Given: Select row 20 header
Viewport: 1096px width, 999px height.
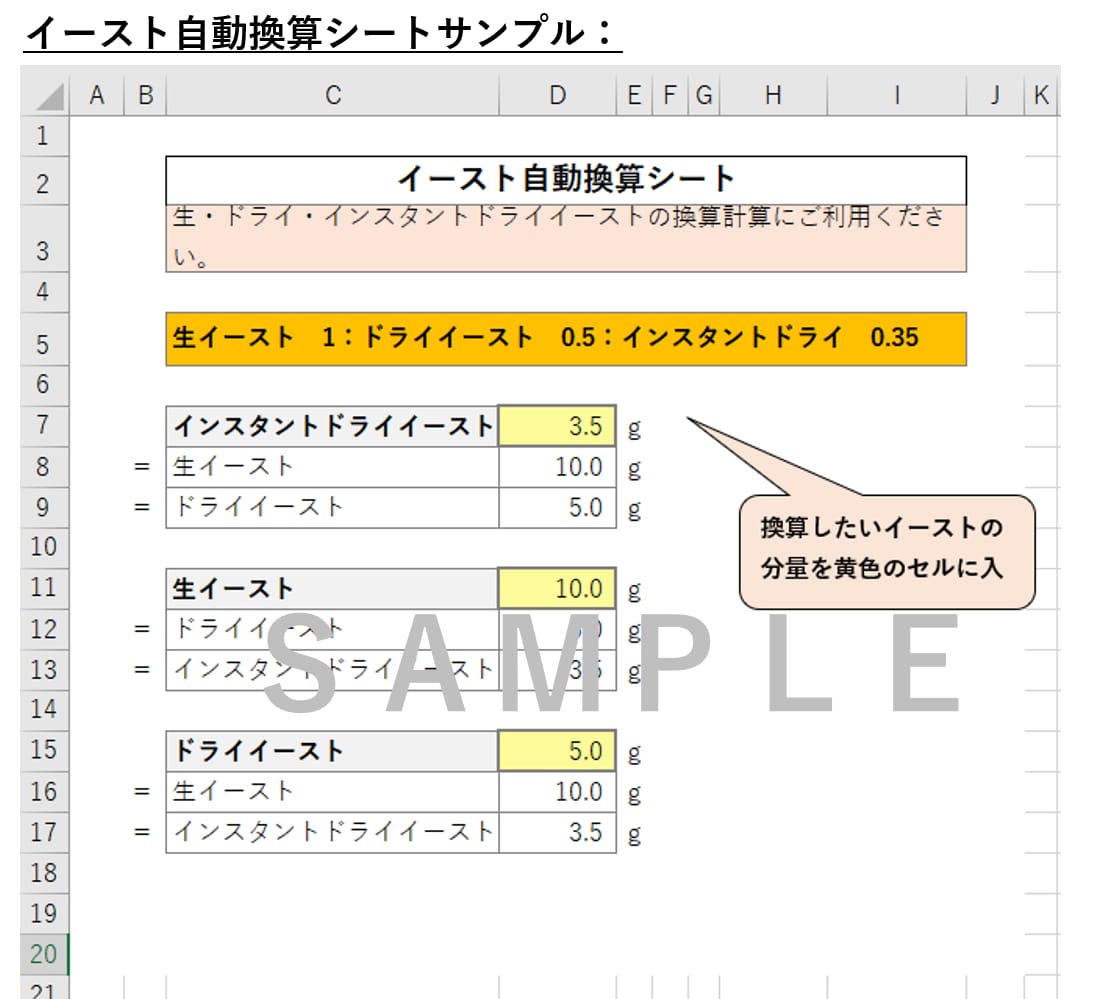Looking at the screenshot, I should 44,954.
